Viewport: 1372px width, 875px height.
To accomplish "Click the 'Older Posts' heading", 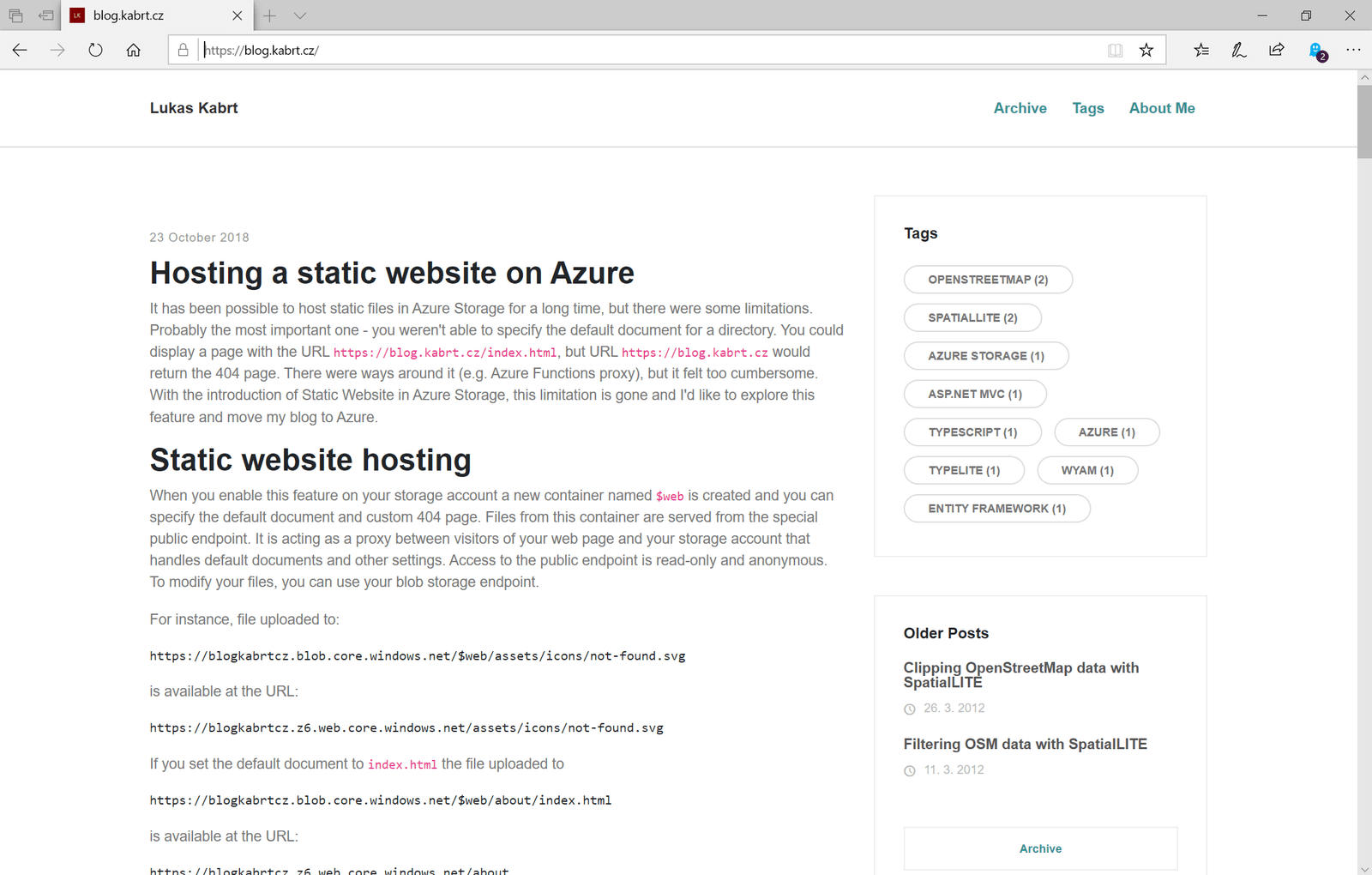I will [x=946, y=633].
